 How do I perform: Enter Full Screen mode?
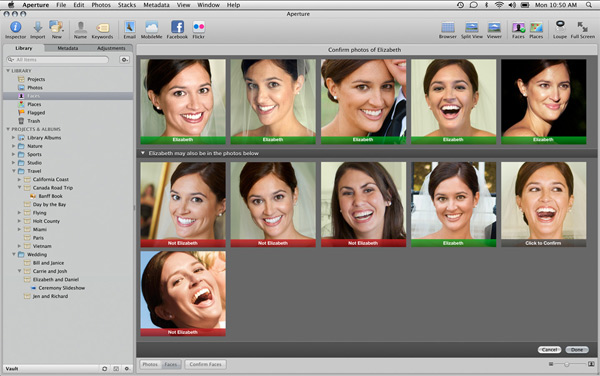pos(582,27)
